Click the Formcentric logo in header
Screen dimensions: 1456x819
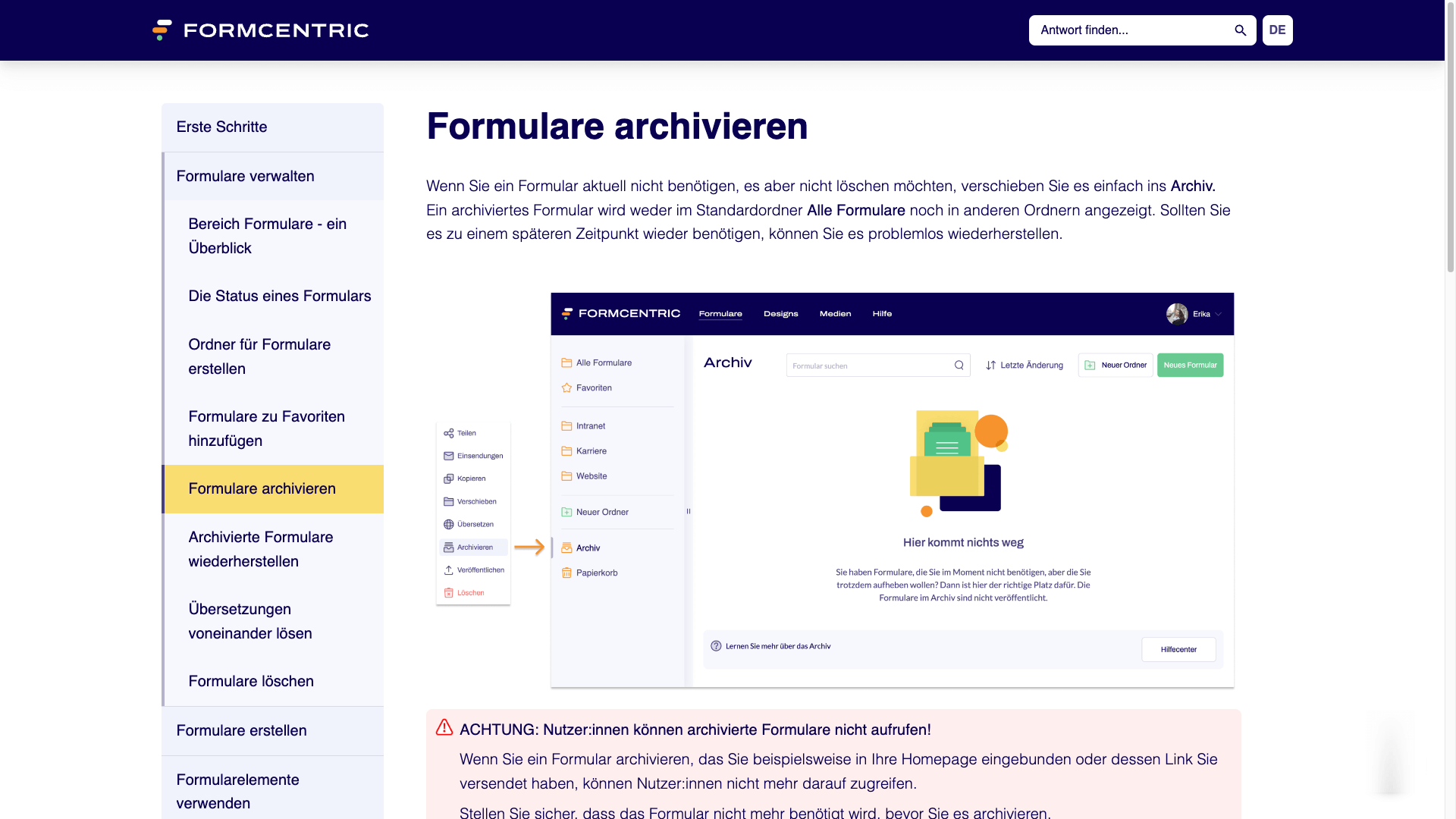pyautogui.click(x=260, y=30)
